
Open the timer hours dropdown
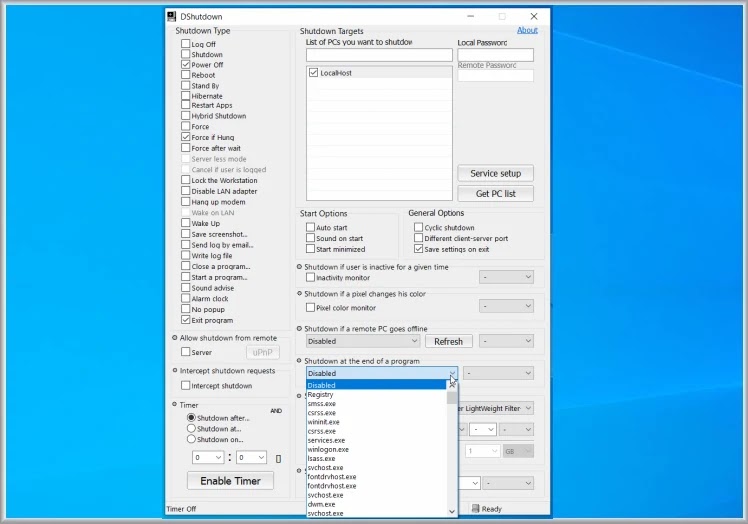(x=208, y=457)
